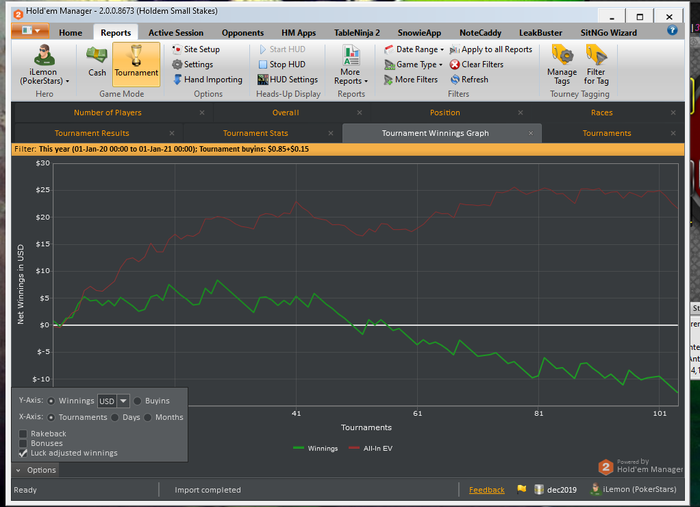Close the Tournament Winnings Graph tab

pyautogui.click(x=531, y=133)
